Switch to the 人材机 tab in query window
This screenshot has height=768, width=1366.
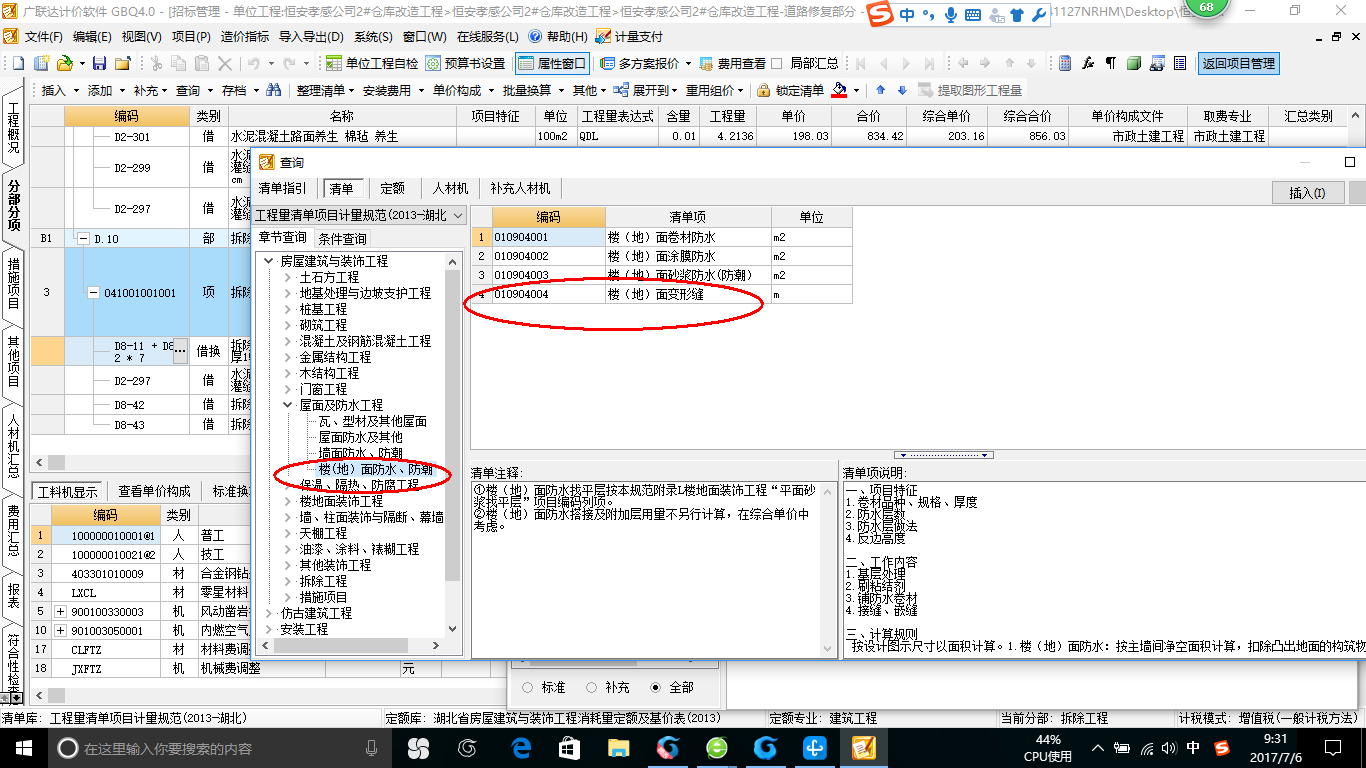[450, 188]
